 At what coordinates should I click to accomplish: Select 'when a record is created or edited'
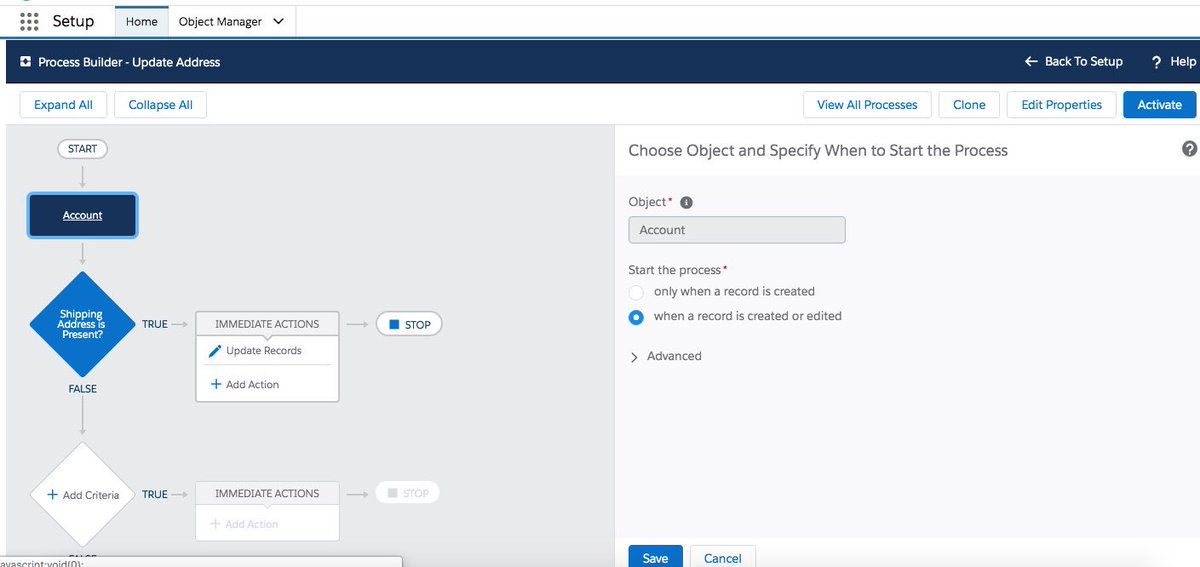click(636, 316)
